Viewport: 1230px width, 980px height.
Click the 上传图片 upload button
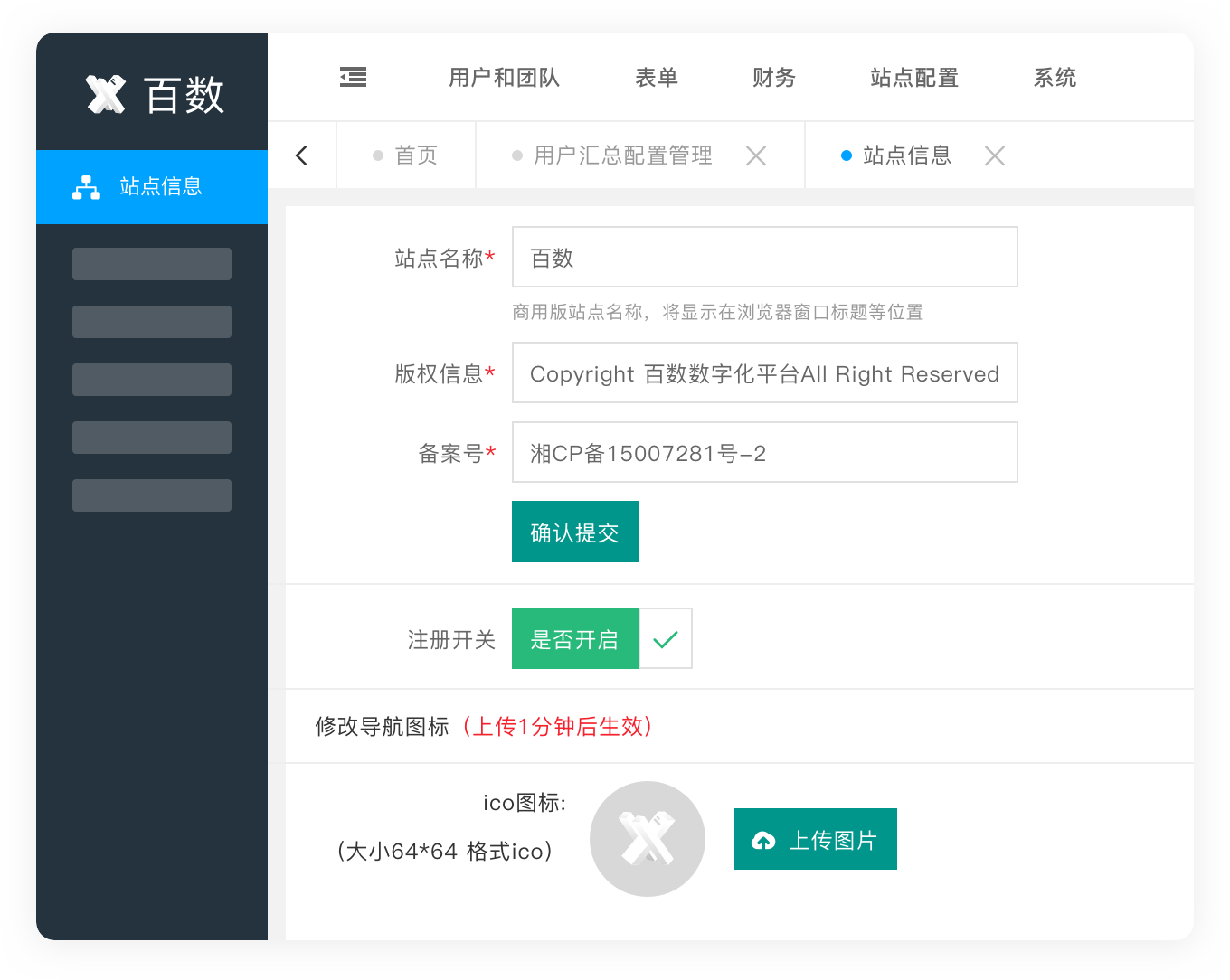[815, 839]
